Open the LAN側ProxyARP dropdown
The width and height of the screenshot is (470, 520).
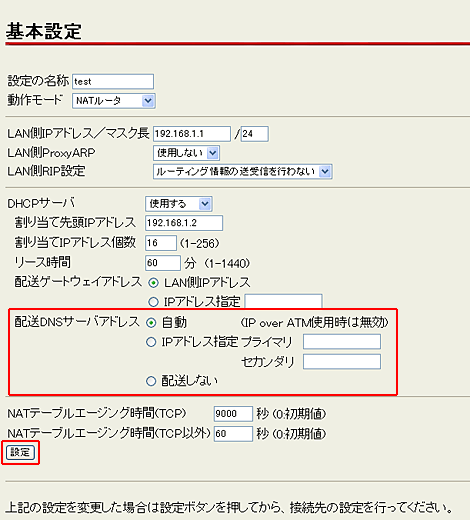[186, 153]
